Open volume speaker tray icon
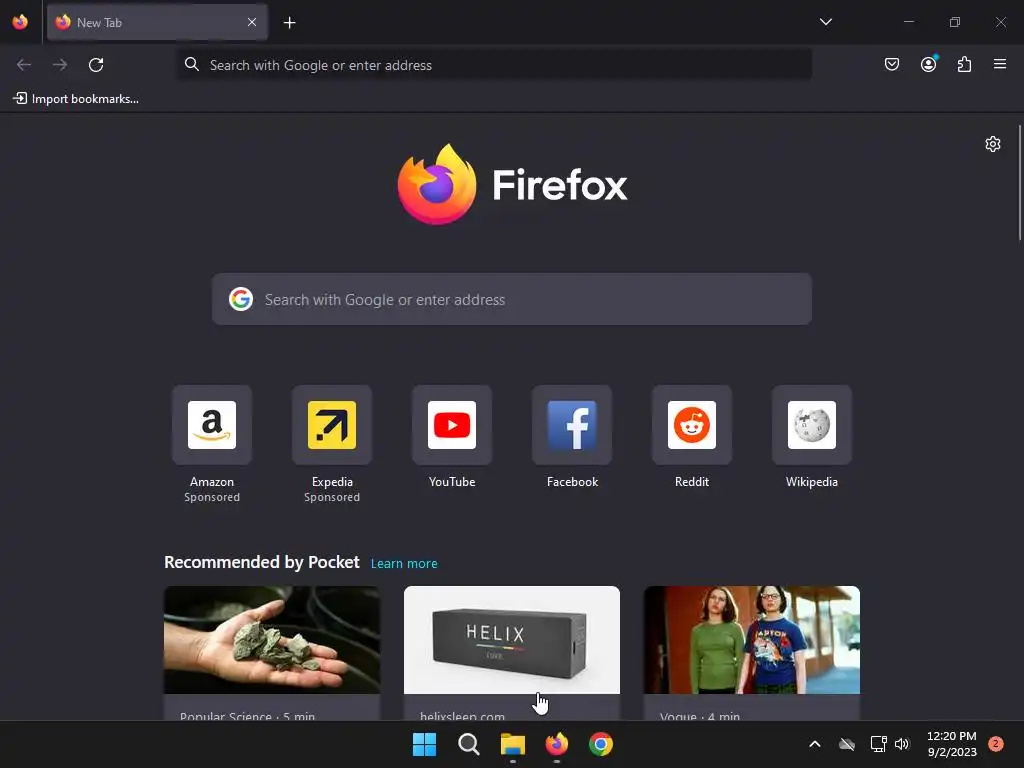 (x=902, y=744)
